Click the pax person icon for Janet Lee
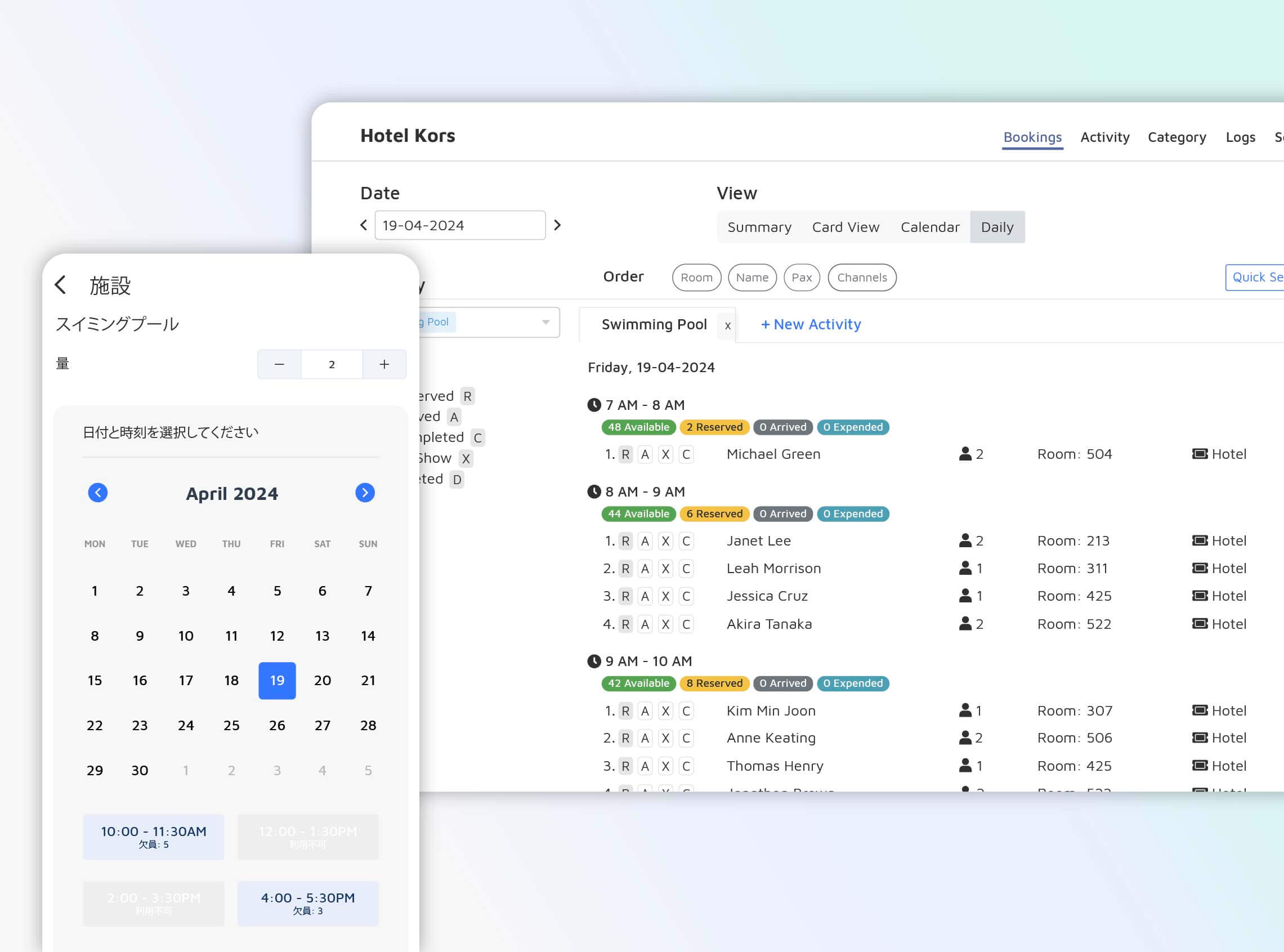The width and height of the screenshot is (1284, 952). [965, 540]
